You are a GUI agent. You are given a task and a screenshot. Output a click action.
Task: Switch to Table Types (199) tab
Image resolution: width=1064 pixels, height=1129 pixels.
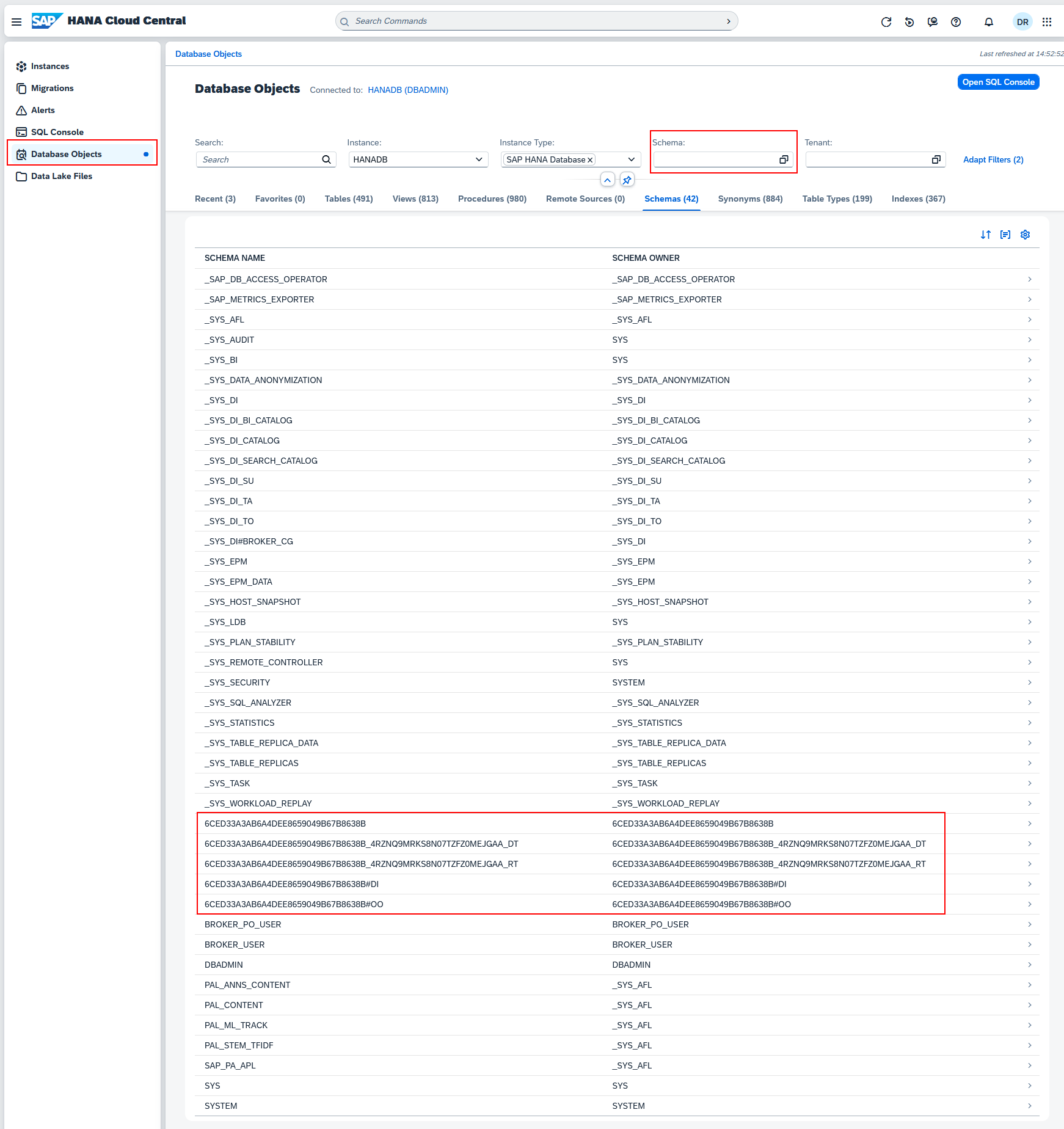click(x=837, y=199)
